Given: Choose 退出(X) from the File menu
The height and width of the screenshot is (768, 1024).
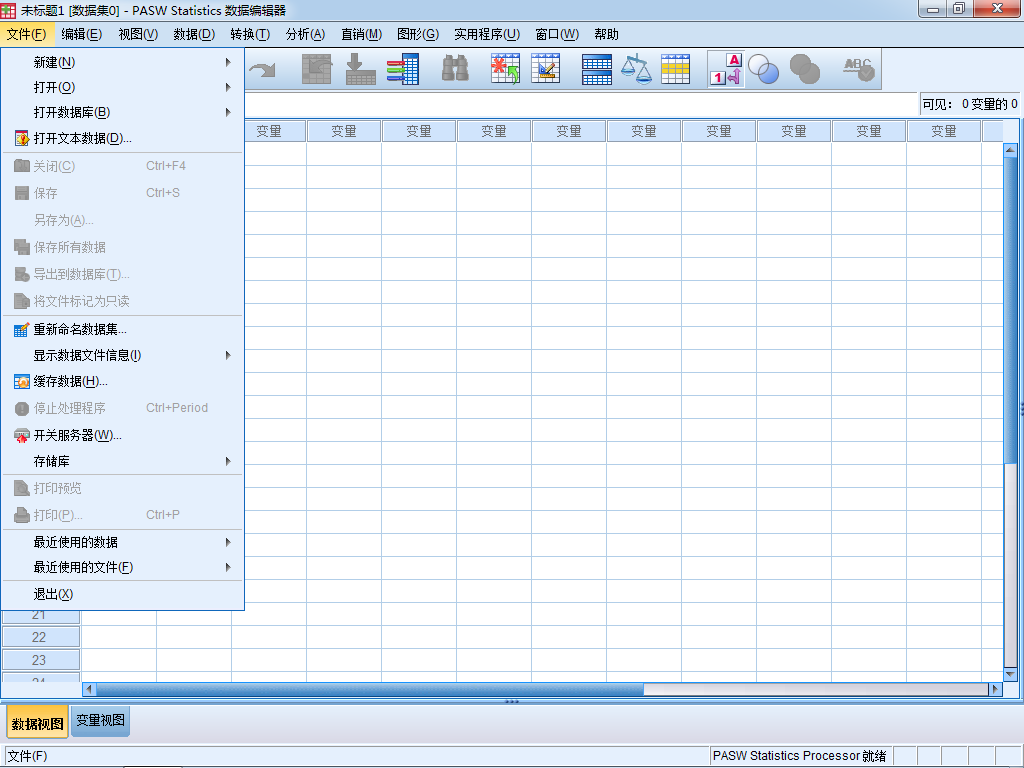Looking at the screenshot, I should pyautogui.click(x=123, y=594).
